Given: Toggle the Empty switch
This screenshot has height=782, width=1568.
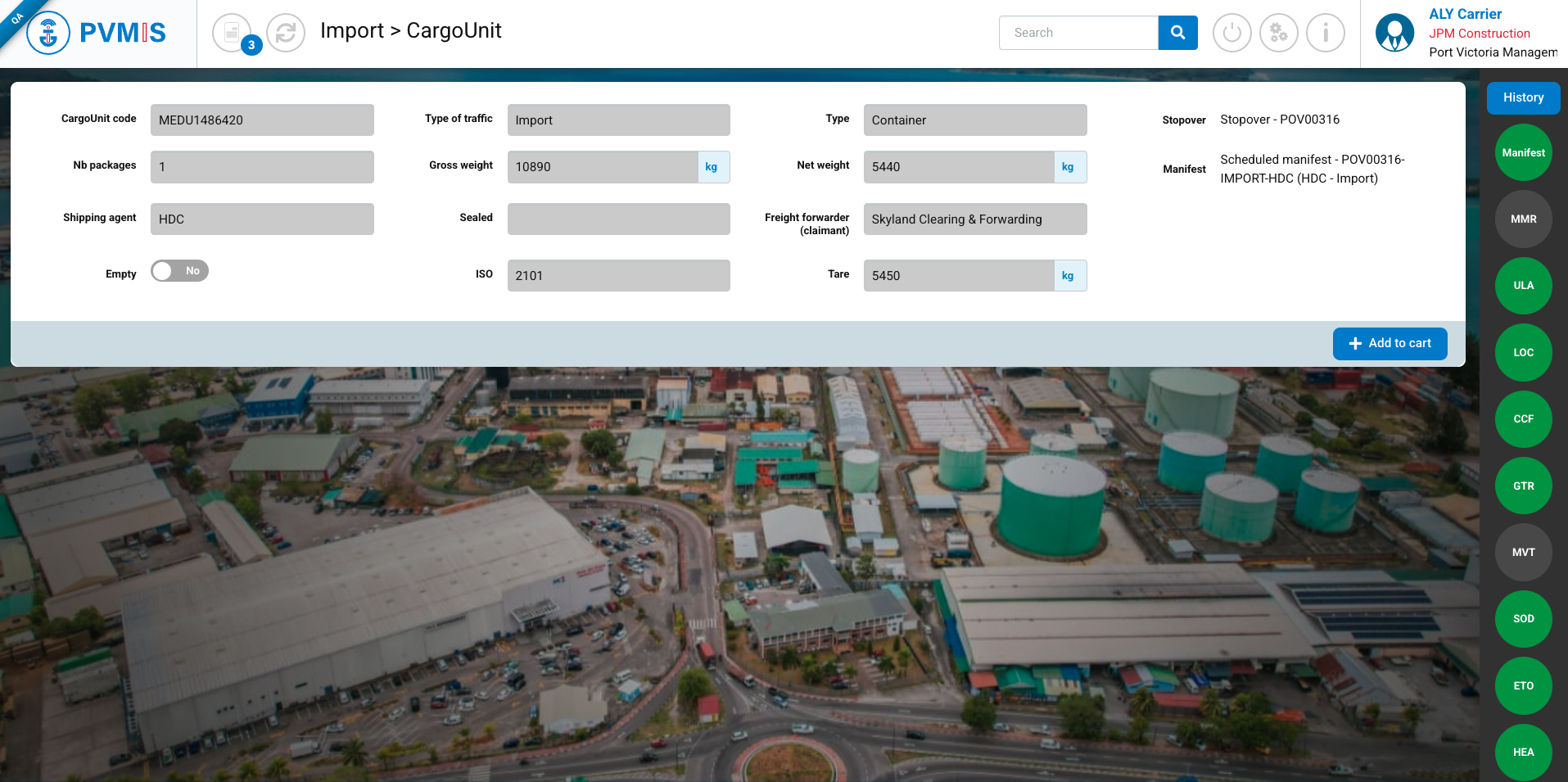Looking at the screenshot, I should click(x=179, y=271).
